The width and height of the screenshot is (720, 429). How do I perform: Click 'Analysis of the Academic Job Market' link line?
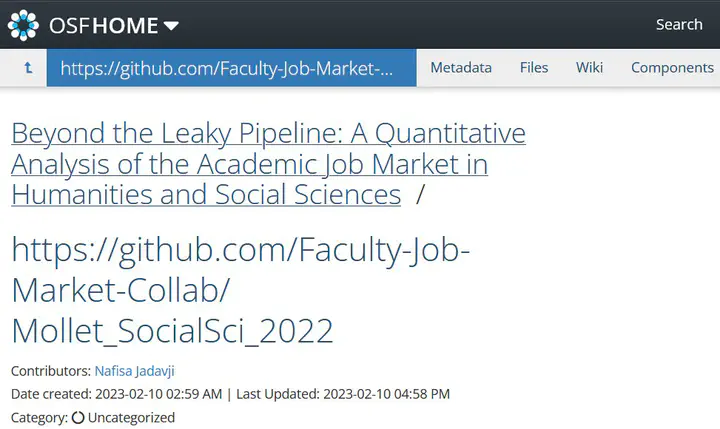tap(249, 164)
